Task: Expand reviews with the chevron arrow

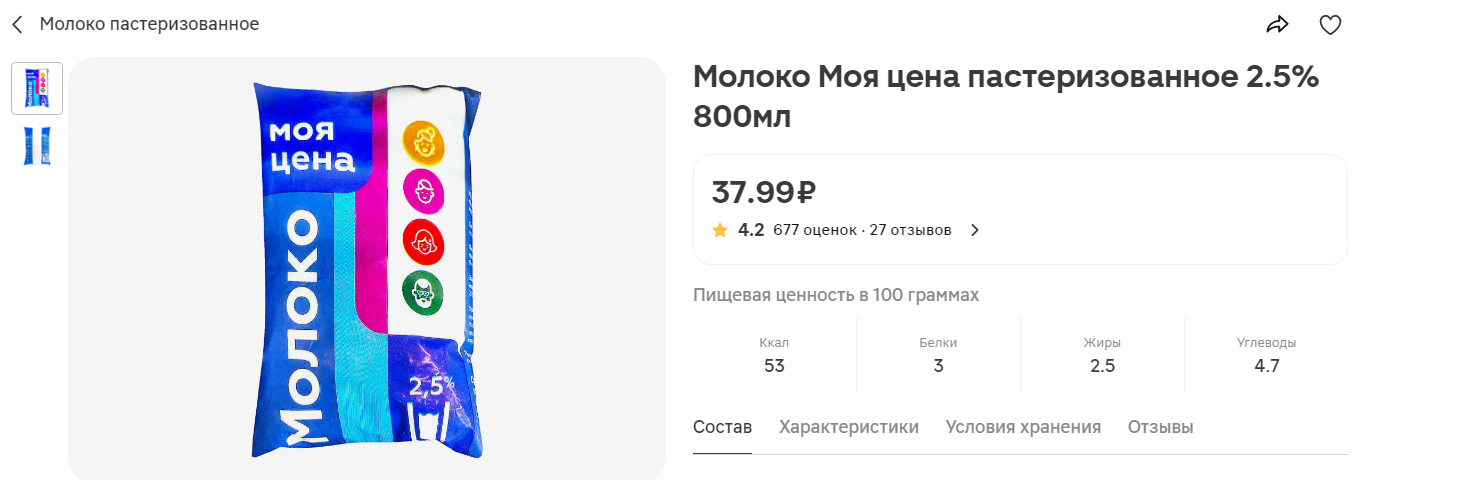Action: click(x=975, y=230)
